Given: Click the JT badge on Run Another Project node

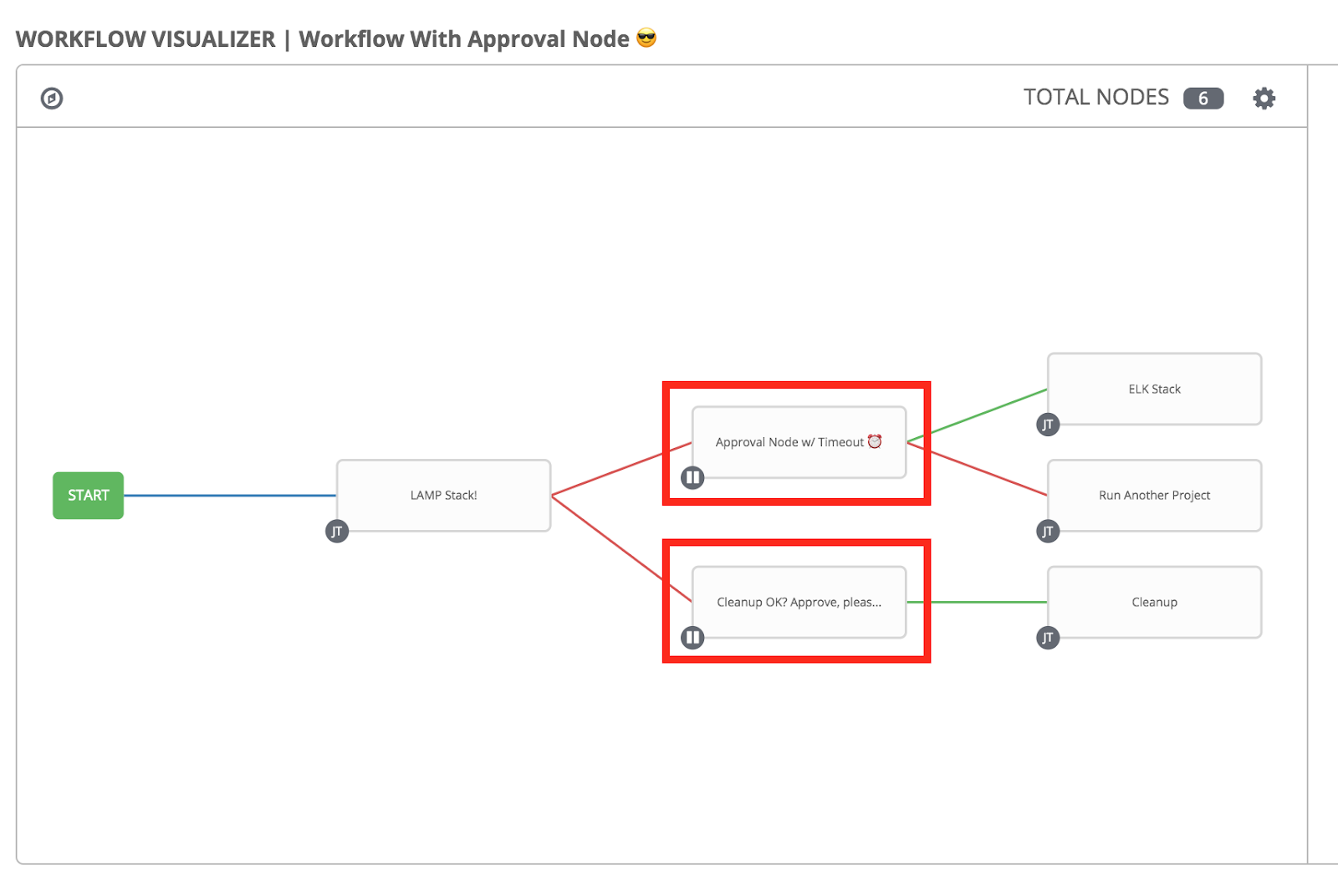Looking at the screenshot, I should [x=1048, y=531].
